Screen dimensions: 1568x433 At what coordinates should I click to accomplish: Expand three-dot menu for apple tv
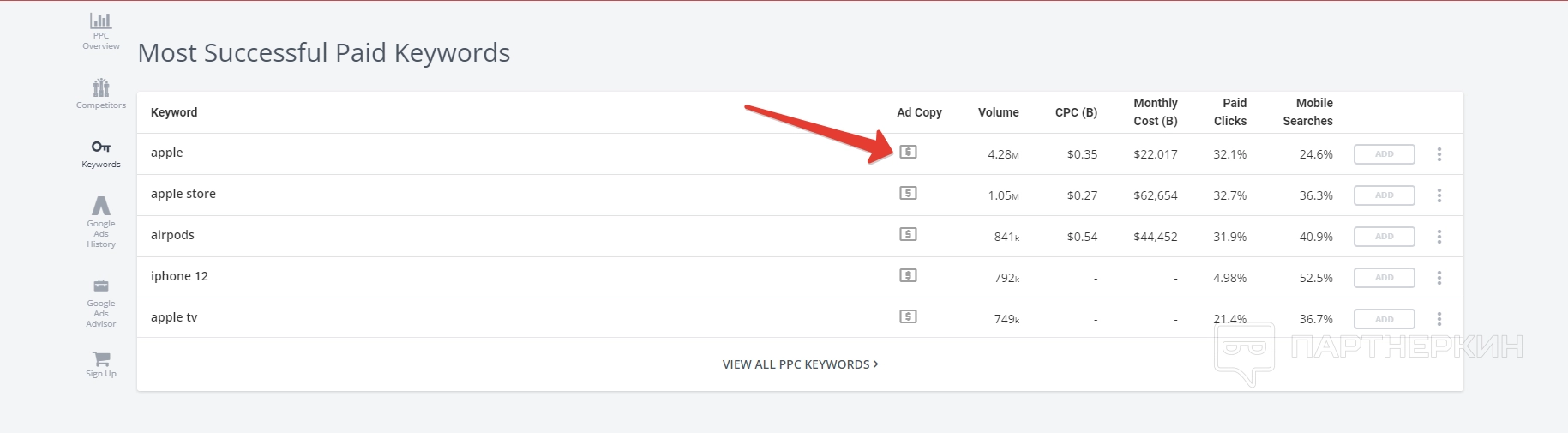tap(1439, 319)
